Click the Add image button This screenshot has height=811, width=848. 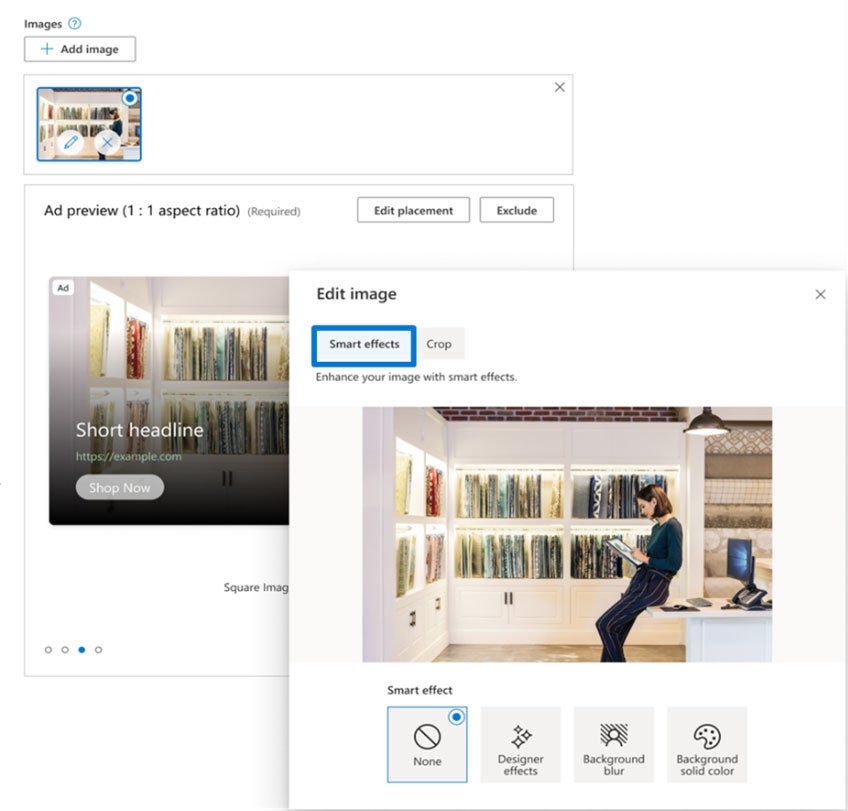[x=79, y=49]
